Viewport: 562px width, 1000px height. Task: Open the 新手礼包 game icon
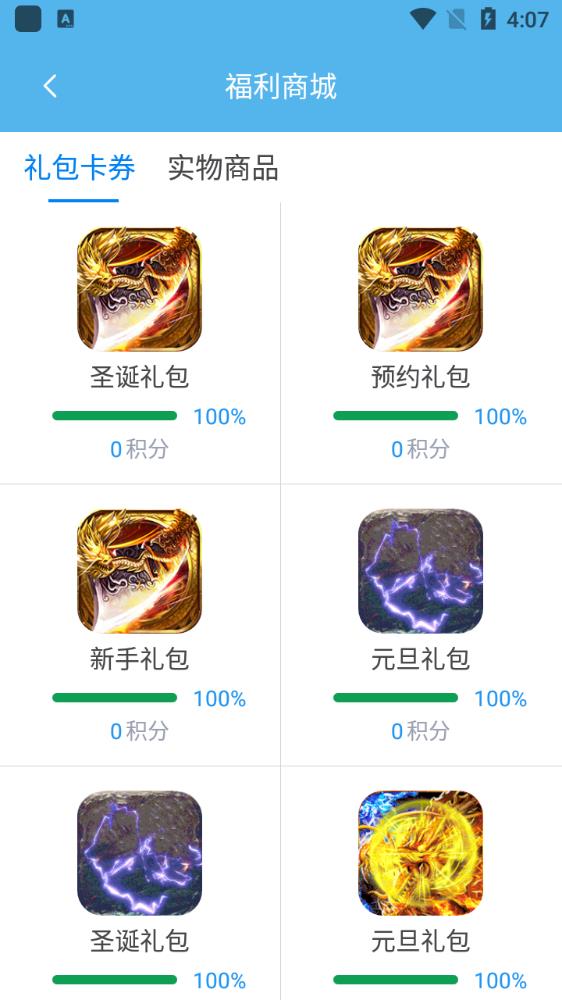(140, 571)
